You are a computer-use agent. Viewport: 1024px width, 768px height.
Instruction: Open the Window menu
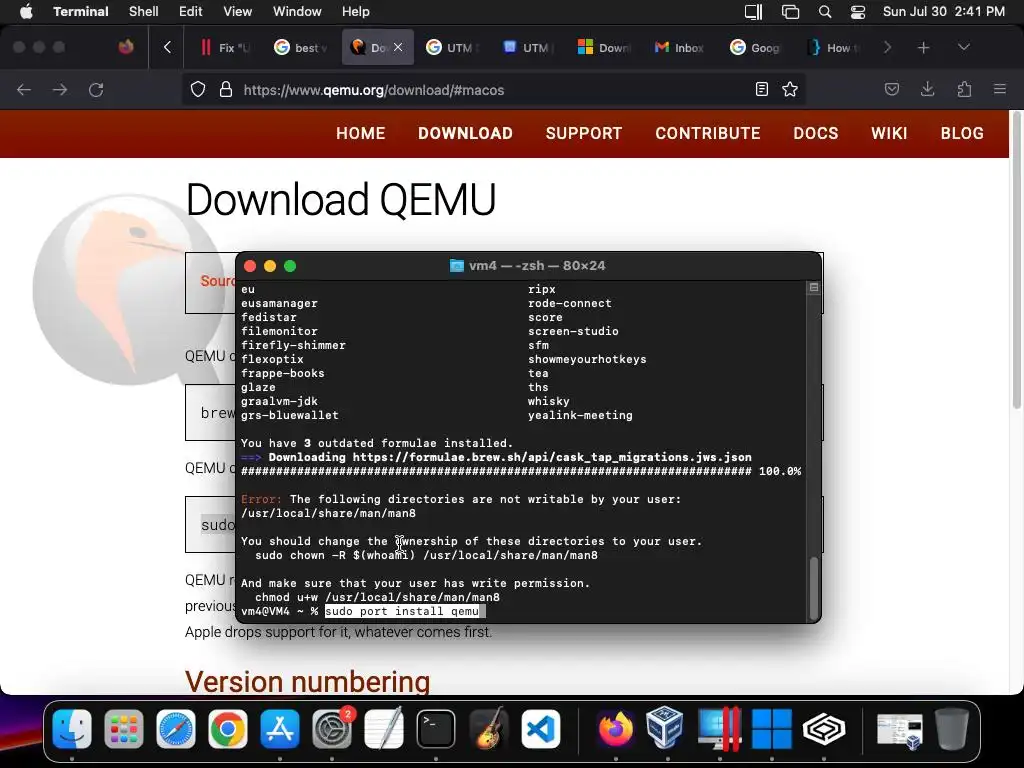point(296,12)
